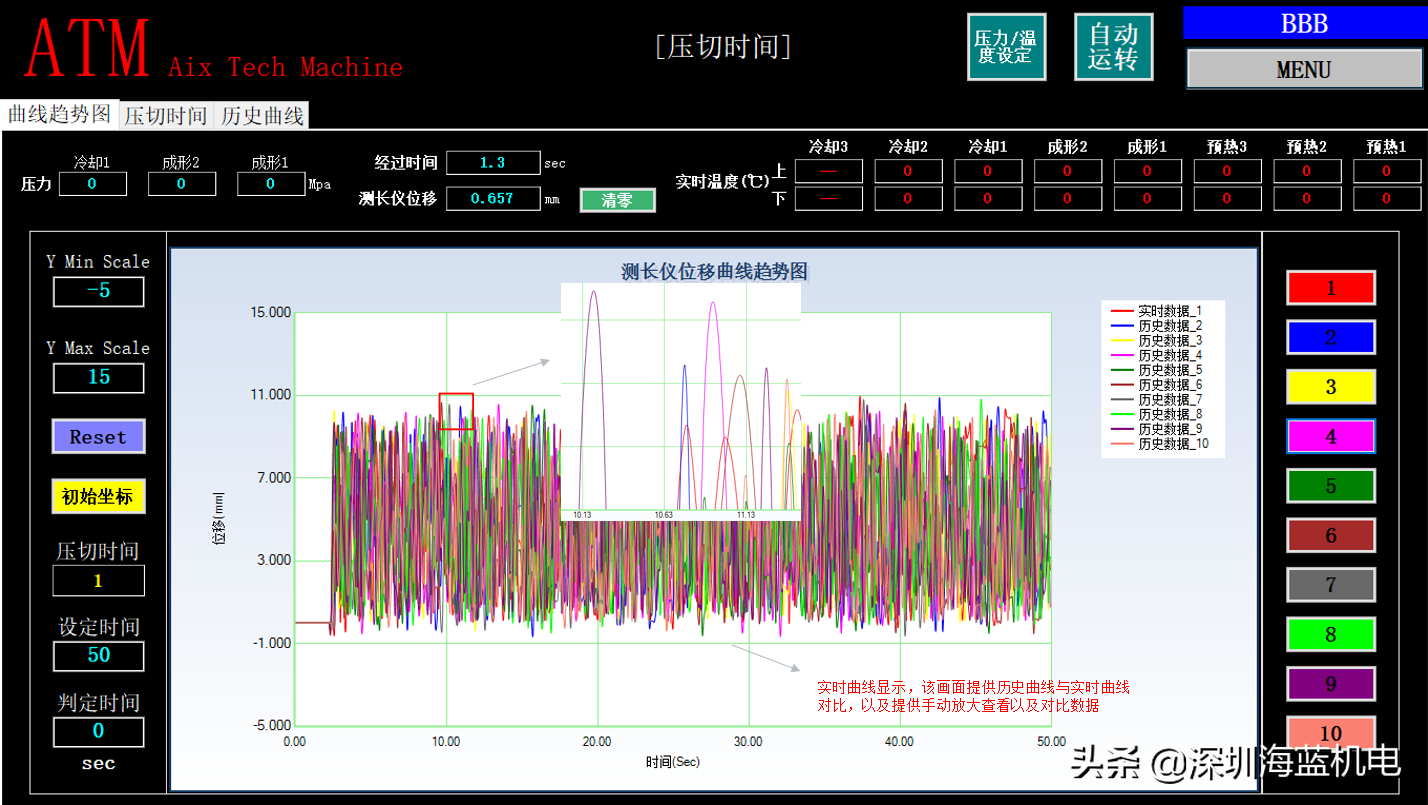Select curve 3 yellow button
Image resolution: width=1428 pixels, height=805 pixels.
[x=1330, y=387]
